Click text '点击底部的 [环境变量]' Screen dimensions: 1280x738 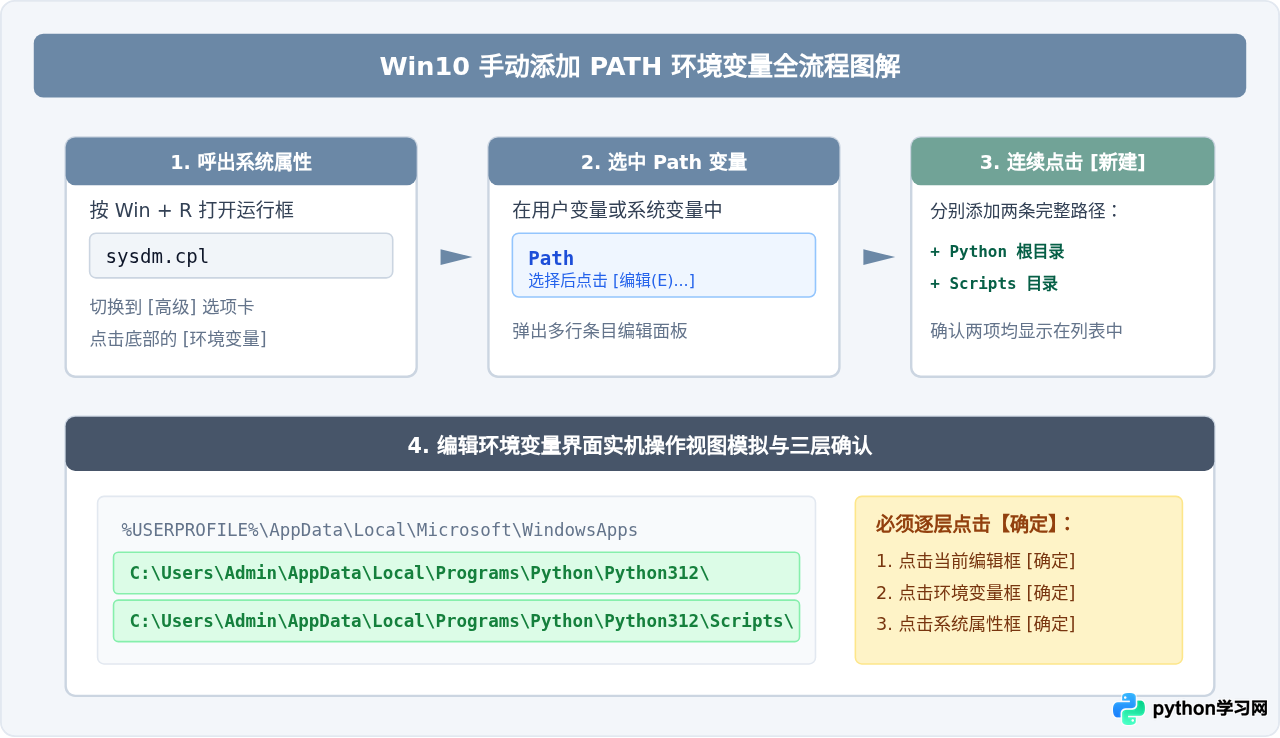point(178,339)
